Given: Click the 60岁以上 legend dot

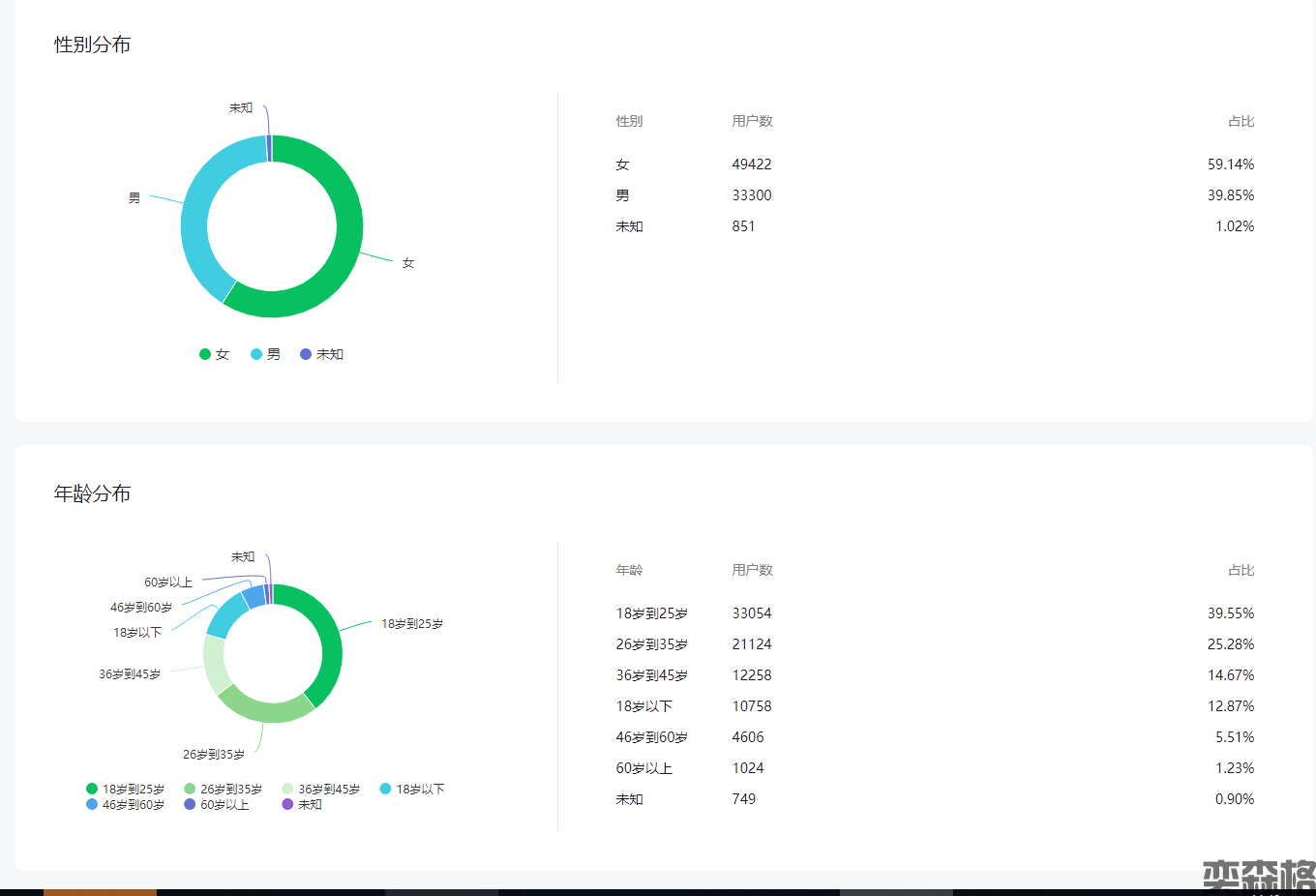Looking at the screenshot, I should point(190,804).
